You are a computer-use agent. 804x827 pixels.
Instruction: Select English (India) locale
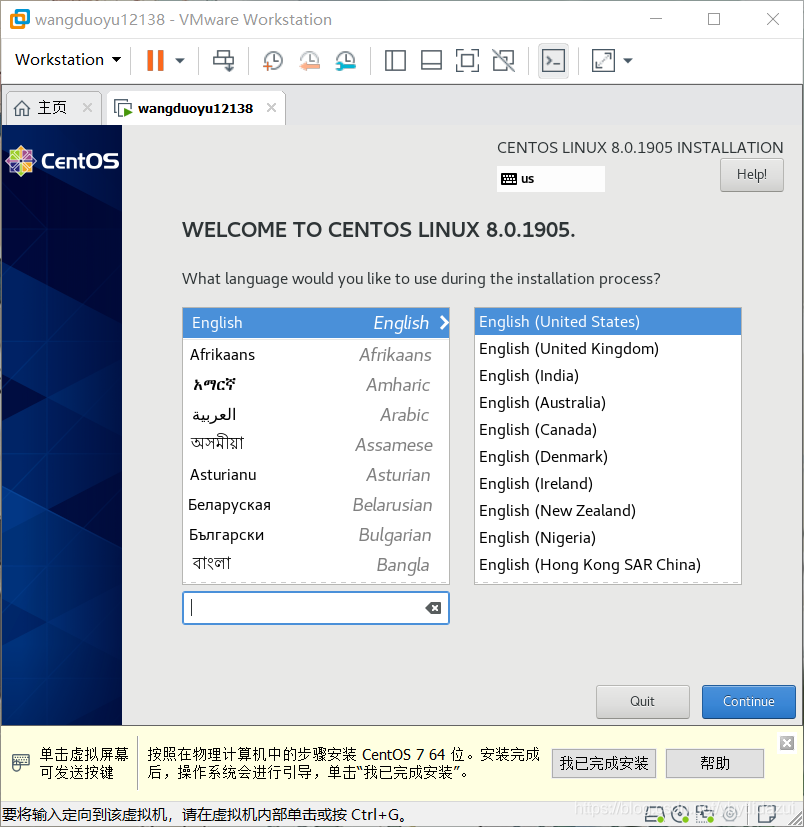click(x=608, y=376)
